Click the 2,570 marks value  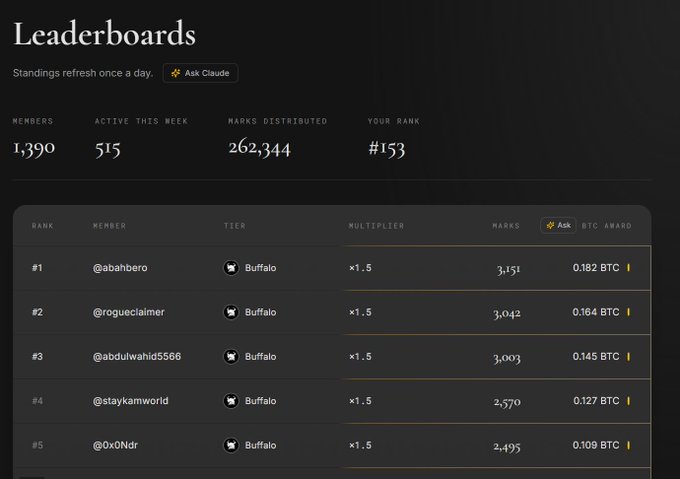(507, 402)
